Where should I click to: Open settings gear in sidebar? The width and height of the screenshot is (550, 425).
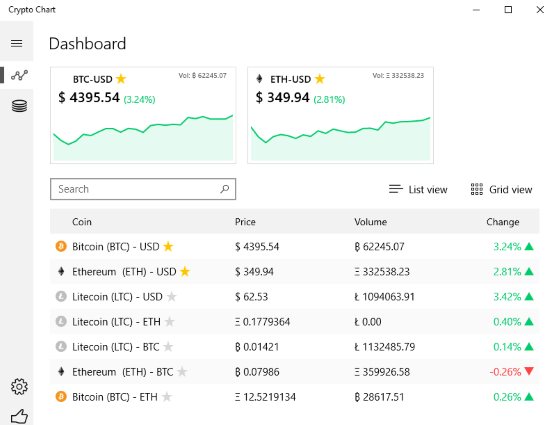tap(19, 386)
